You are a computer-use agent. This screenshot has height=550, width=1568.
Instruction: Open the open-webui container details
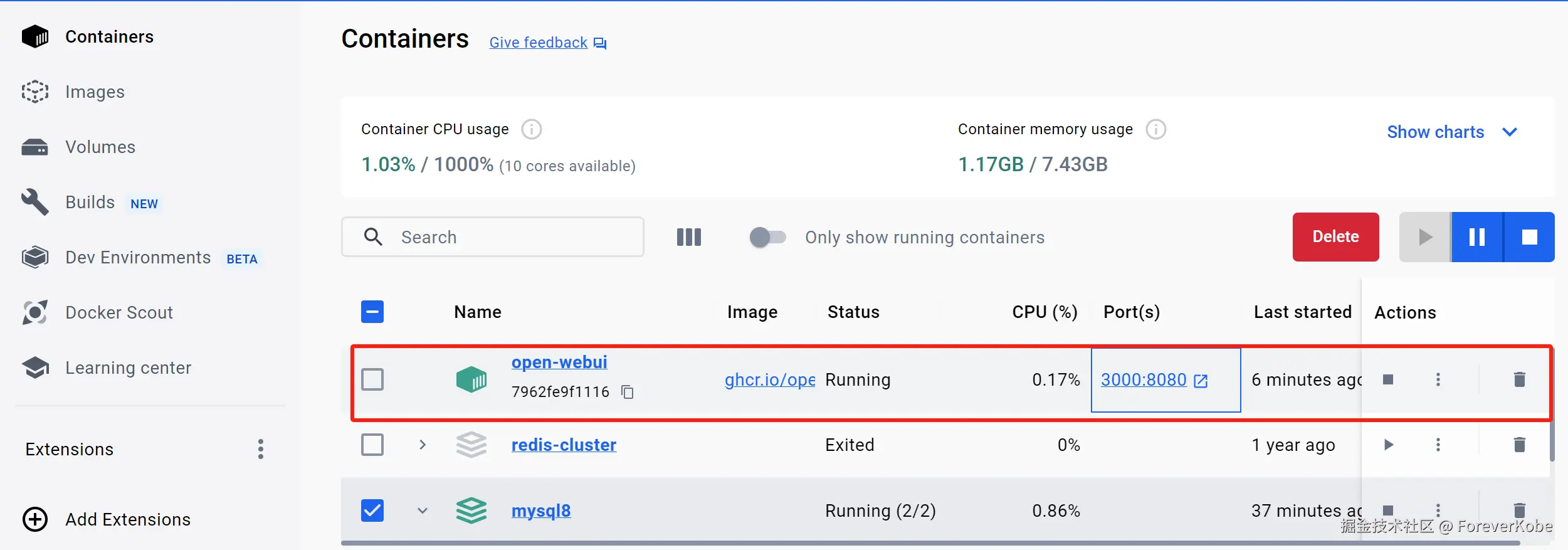(559, 362)
